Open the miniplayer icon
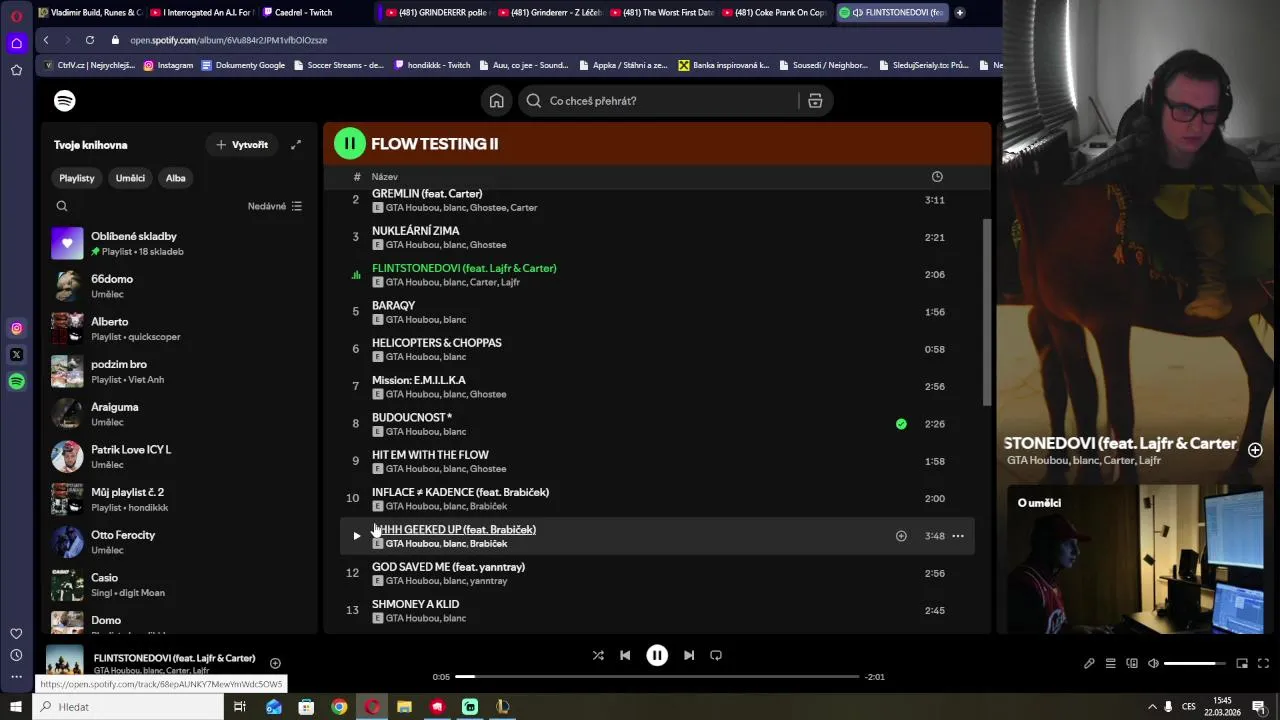The height and width of the screenshot is (720, 1280). click(1242, 663)
